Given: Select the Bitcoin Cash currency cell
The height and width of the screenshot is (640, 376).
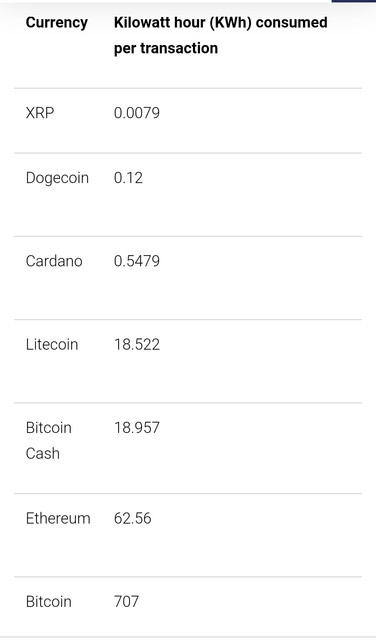Looking at the screenshot, I should (x=49, y=440).
